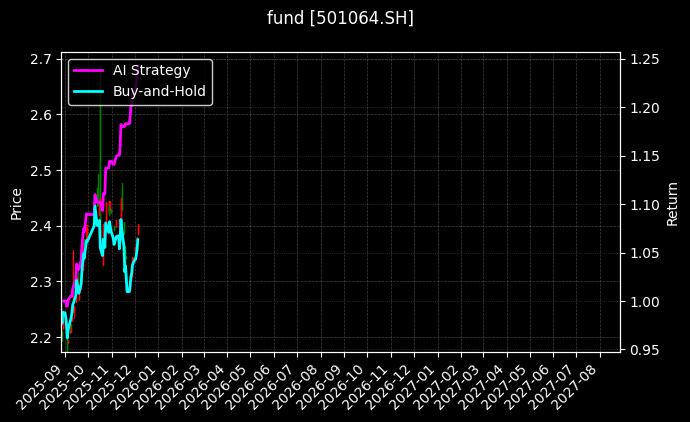Viewport: 690px width, 422px height.
Task: Click the 2026-12 date tick label
Action: point(389,386)
